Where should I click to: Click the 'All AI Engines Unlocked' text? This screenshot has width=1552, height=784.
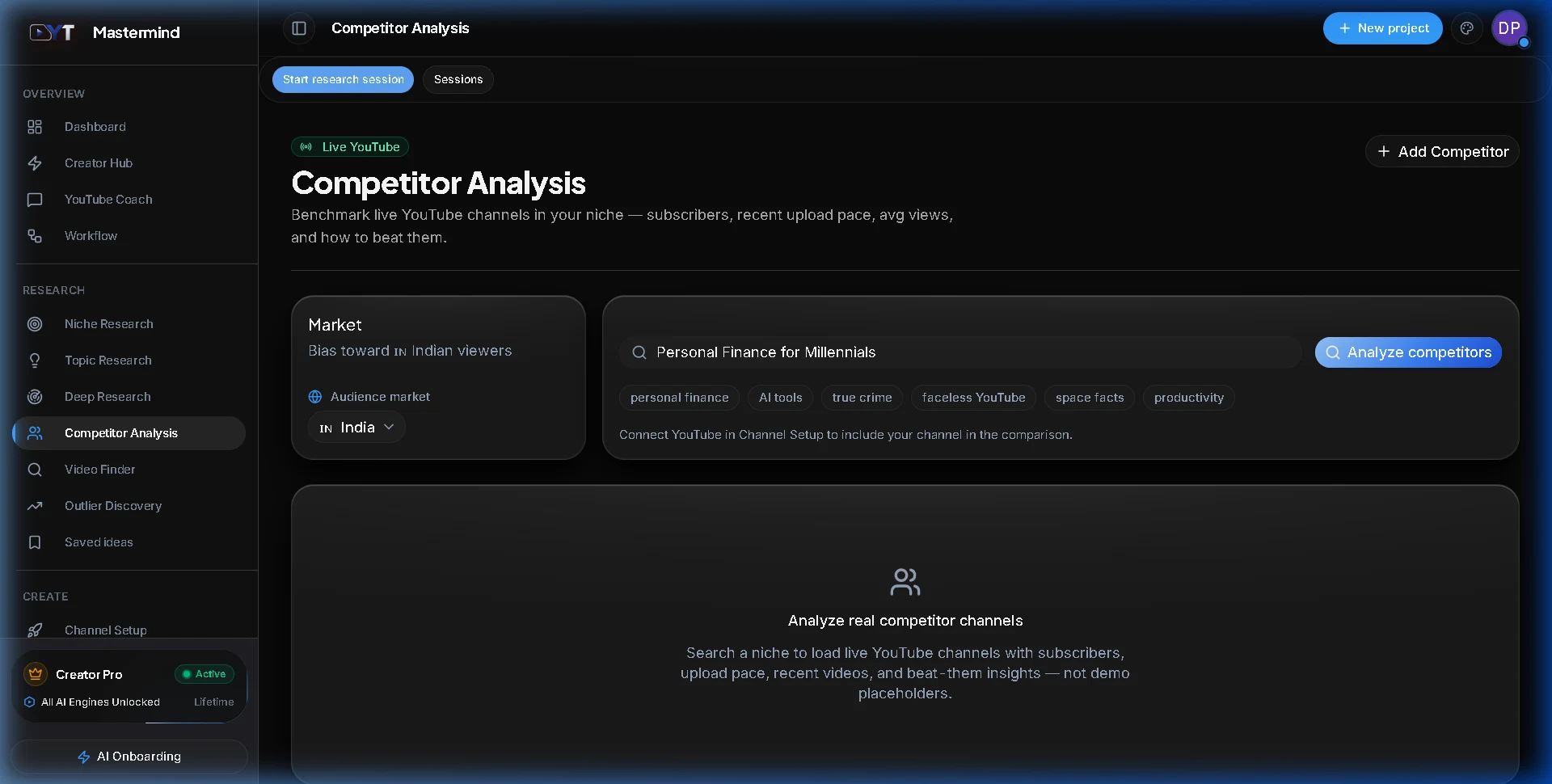pos(100,702)
